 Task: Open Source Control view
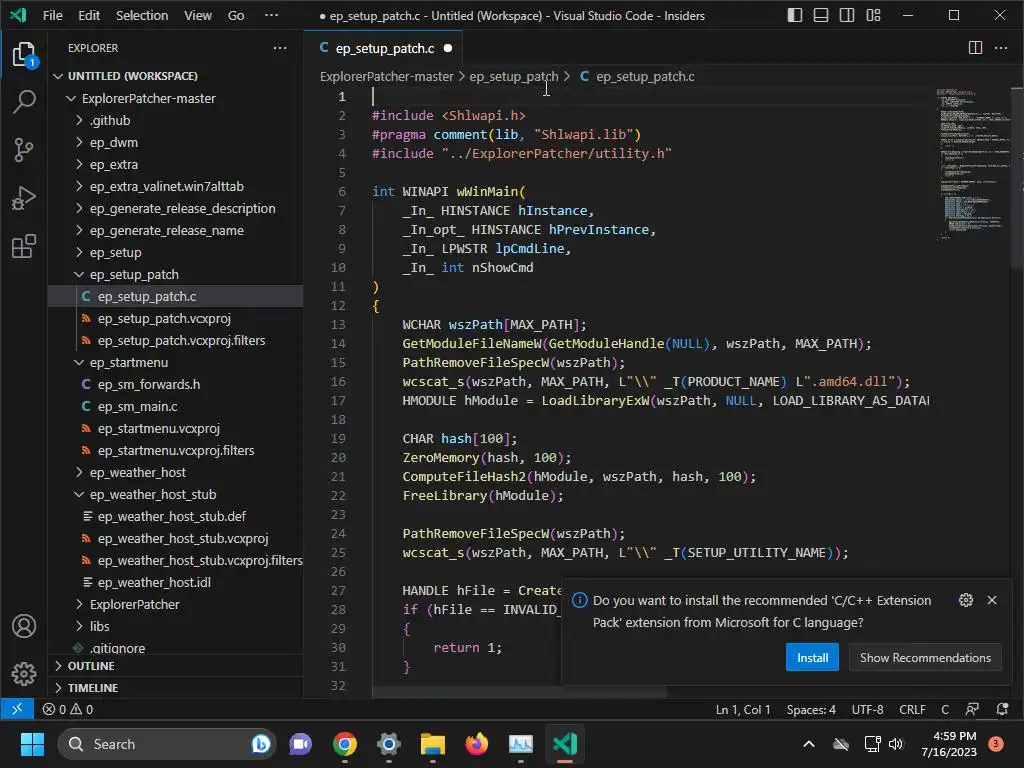click(24, 150)
